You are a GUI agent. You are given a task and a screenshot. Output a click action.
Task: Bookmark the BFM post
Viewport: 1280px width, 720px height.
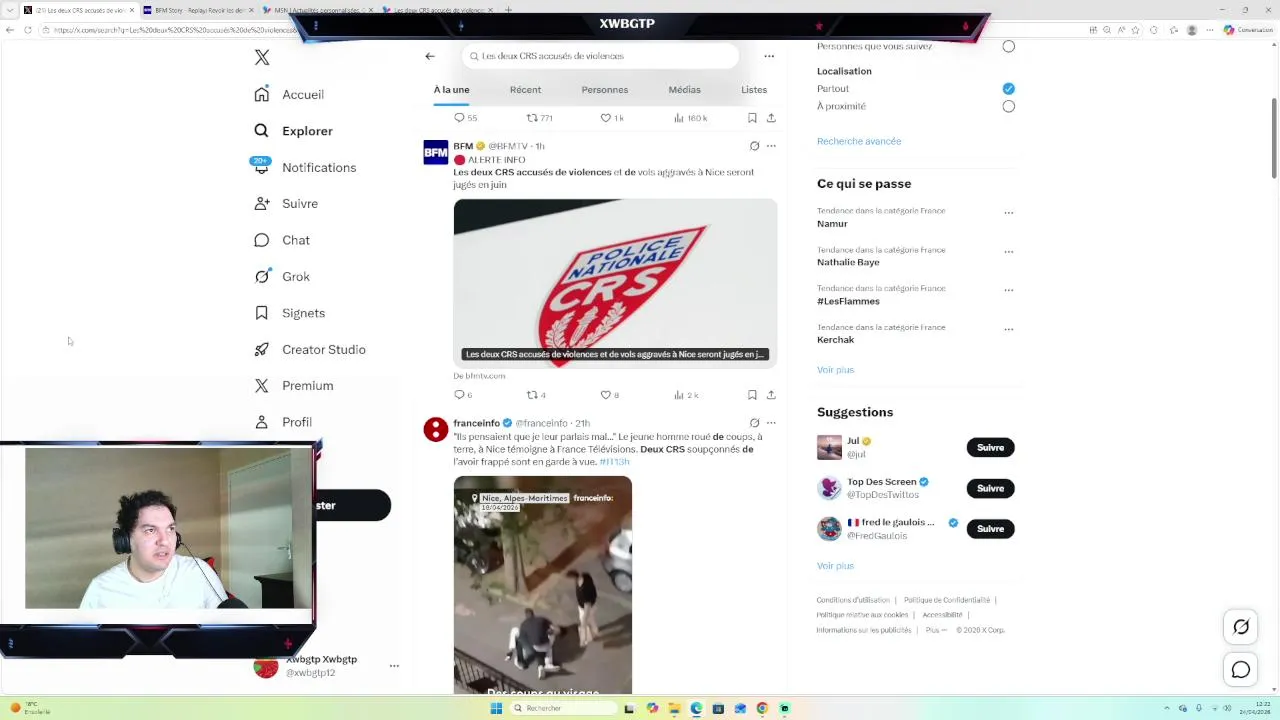752,395
